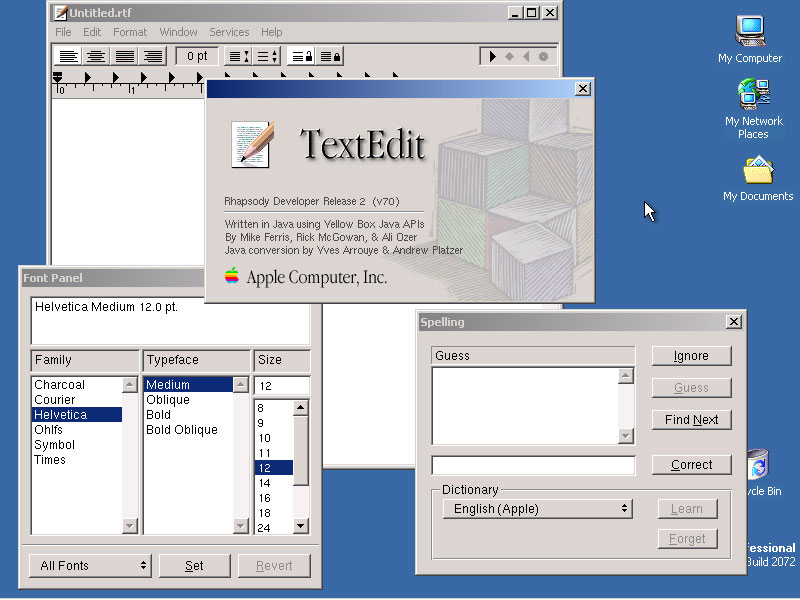This screenshot has width=800, height=600.
Task: Click Find Next in the Spelling panel
Action: click(691, 419)
